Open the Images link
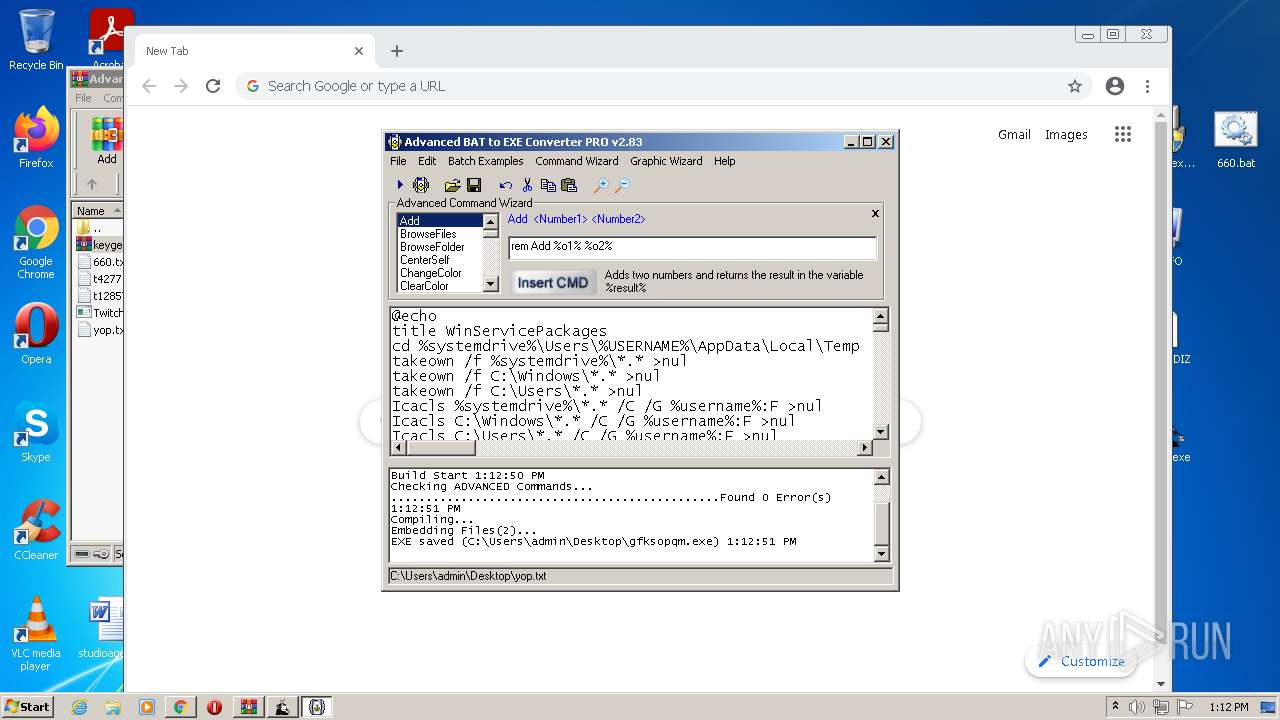 coord(1066,134)
